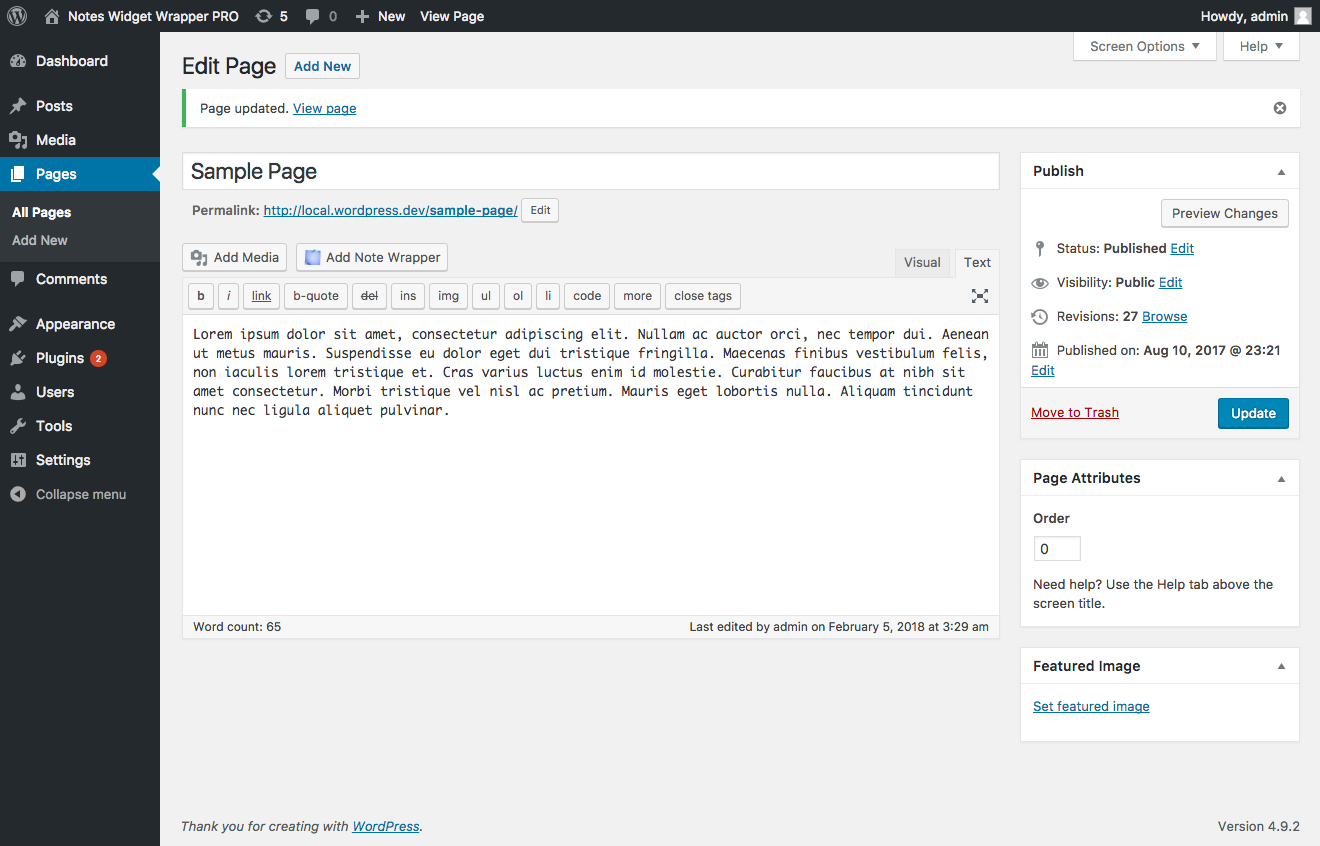Screen dimensions: 1320x846
Task: Click the Collapse menu icon in sidebar
Action: (16, 494)
